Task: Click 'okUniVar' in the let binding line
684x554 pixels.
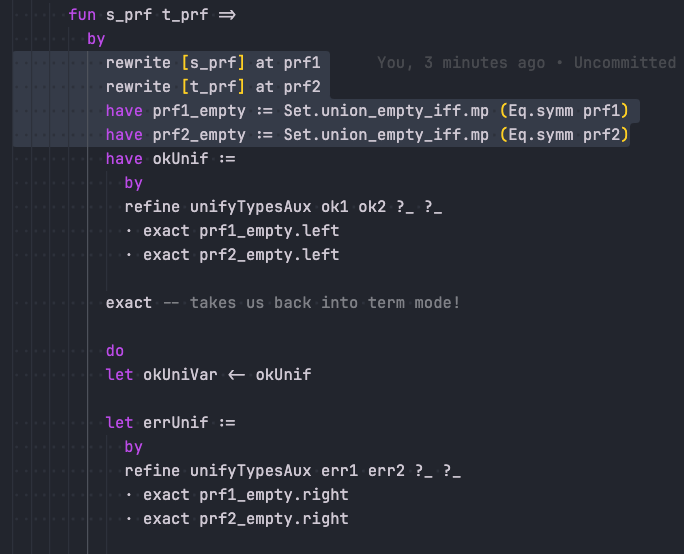Action: click(180, 375)
